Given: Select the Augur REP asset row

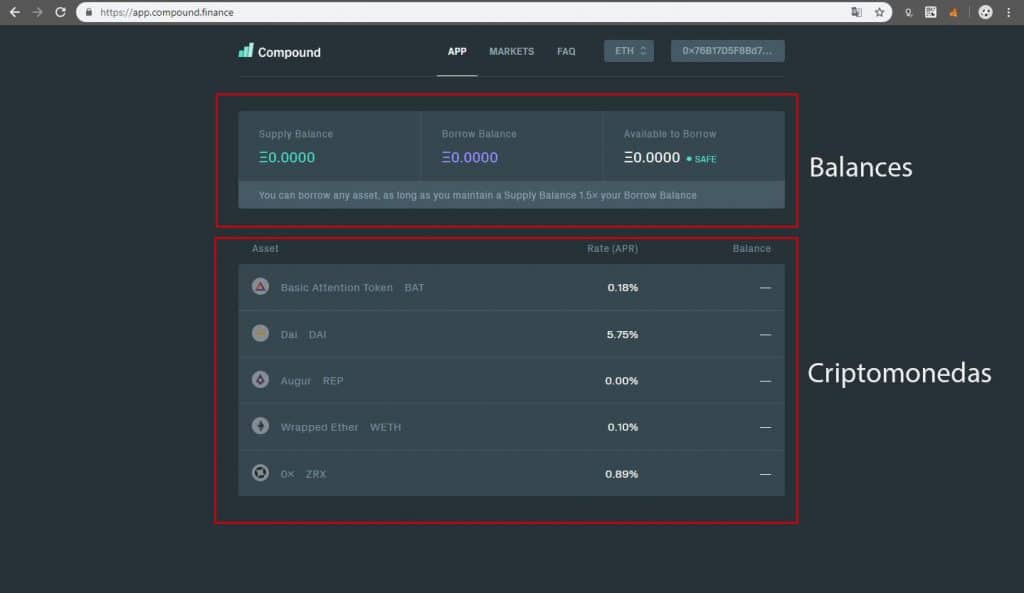Looking at the screenshot, I should (511, 380).
